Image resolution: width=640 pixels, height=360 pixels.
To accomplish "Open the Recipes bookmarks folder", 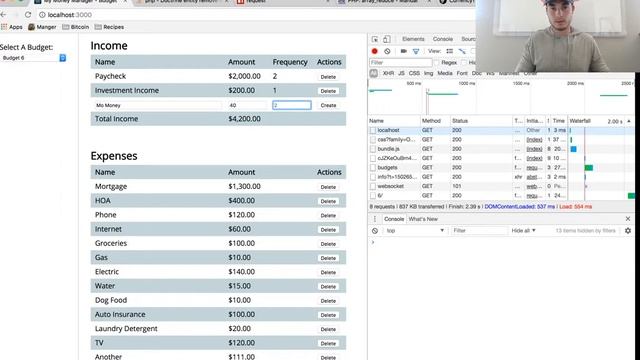I will tap(109, 27).
